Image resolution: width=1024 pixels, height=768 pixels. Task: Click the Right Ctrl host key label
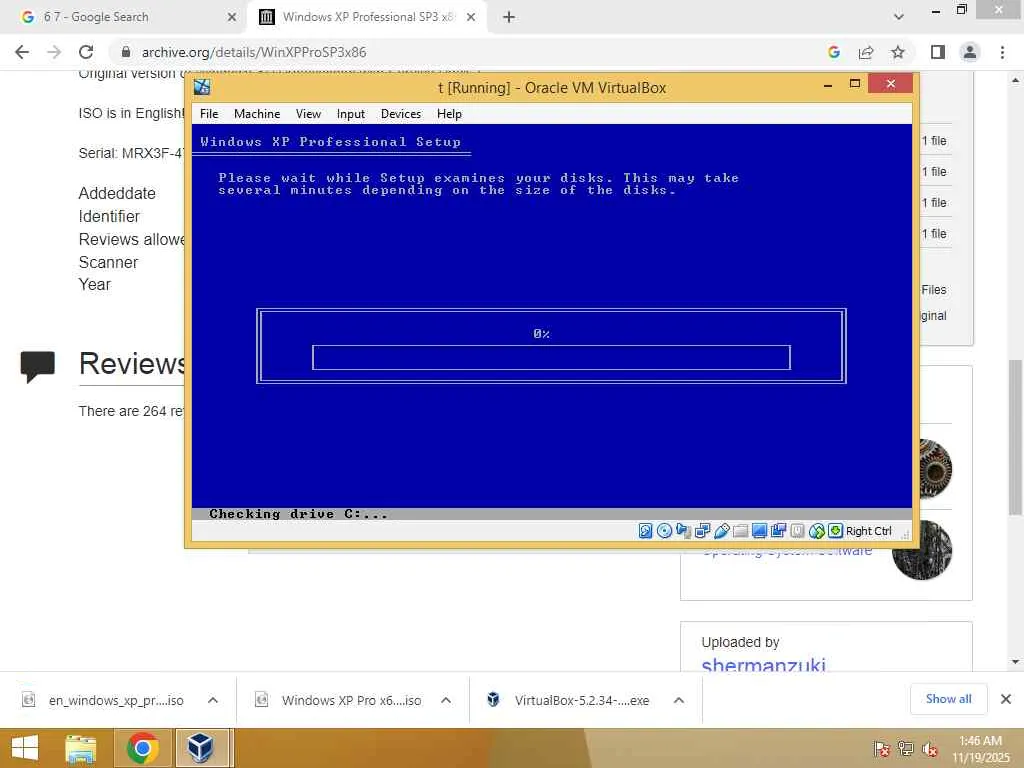tap(868, 531)
